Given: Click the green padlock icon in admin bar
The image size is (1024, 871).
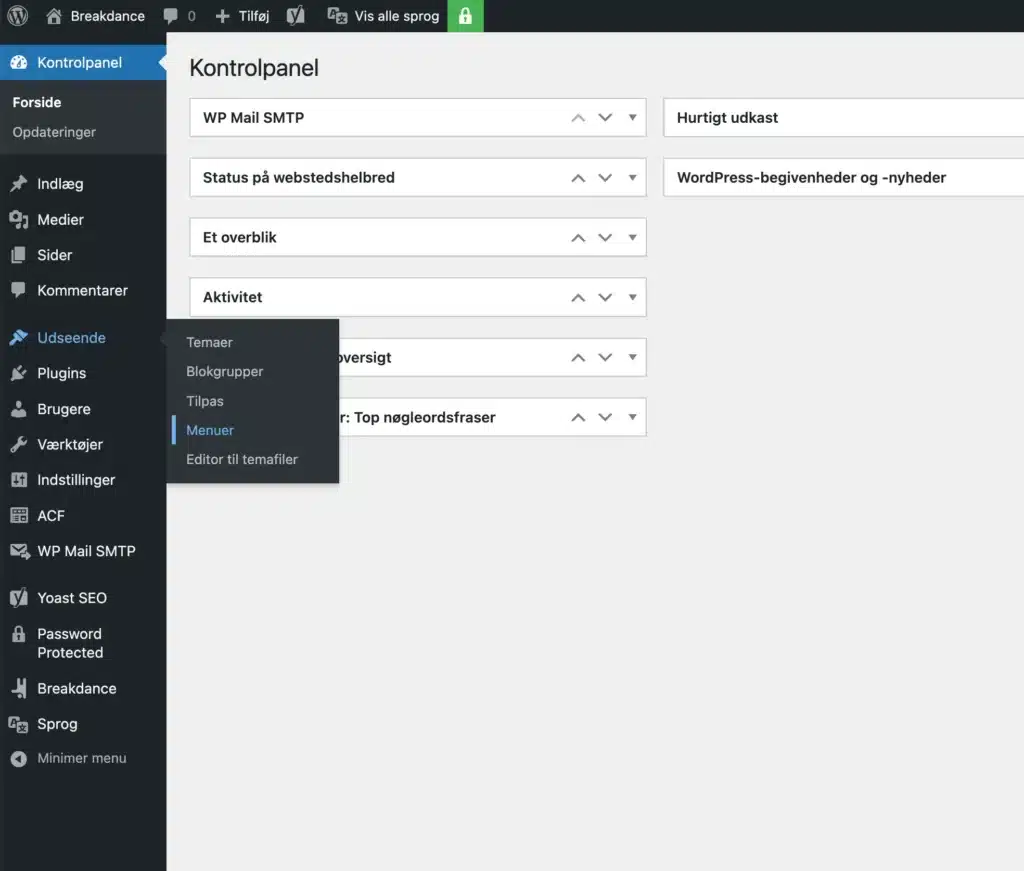Looking at the screenshot, I should (465, 16).
